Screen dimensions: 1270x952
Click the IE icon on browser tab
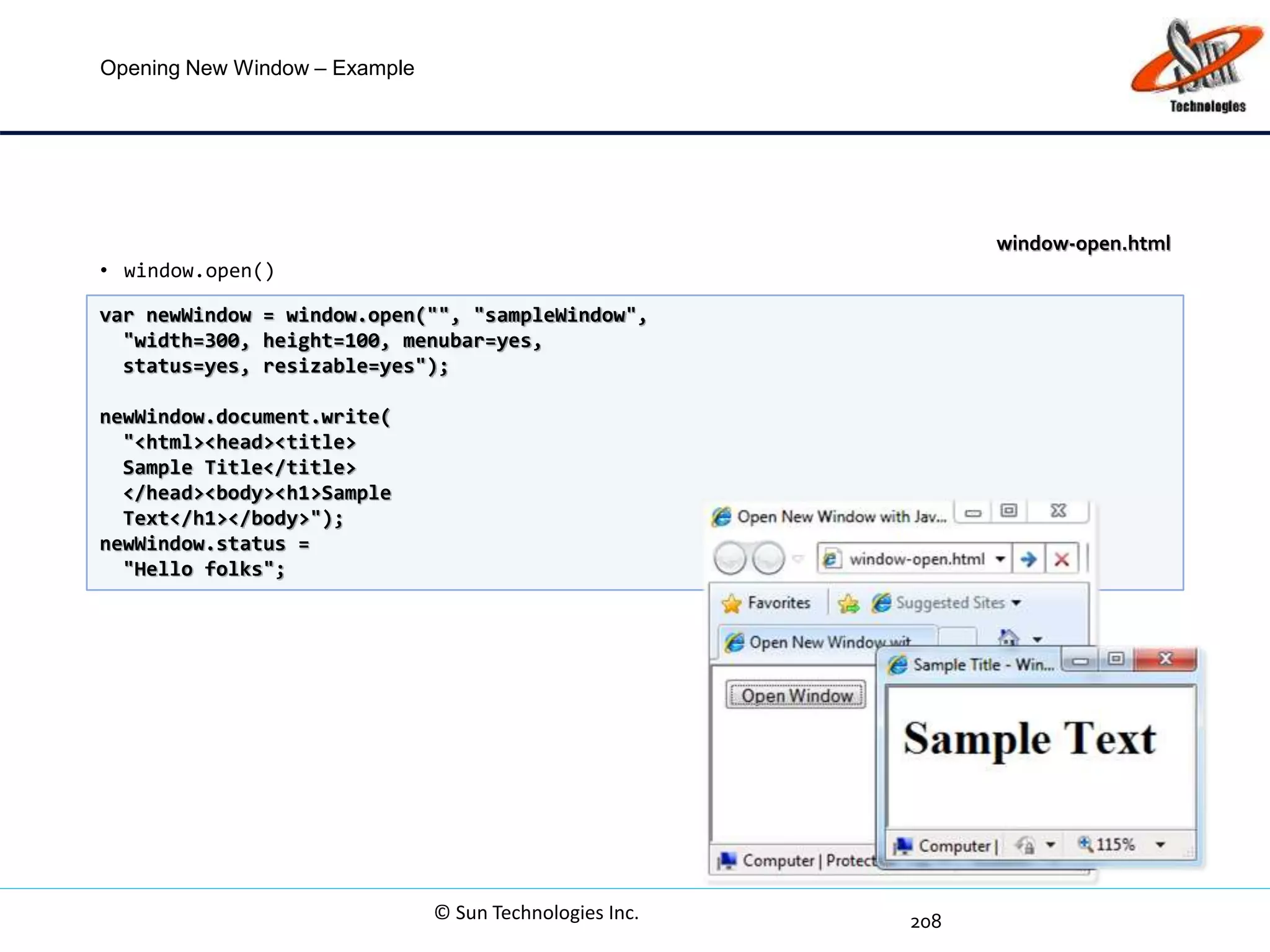[x=734, y=642]
